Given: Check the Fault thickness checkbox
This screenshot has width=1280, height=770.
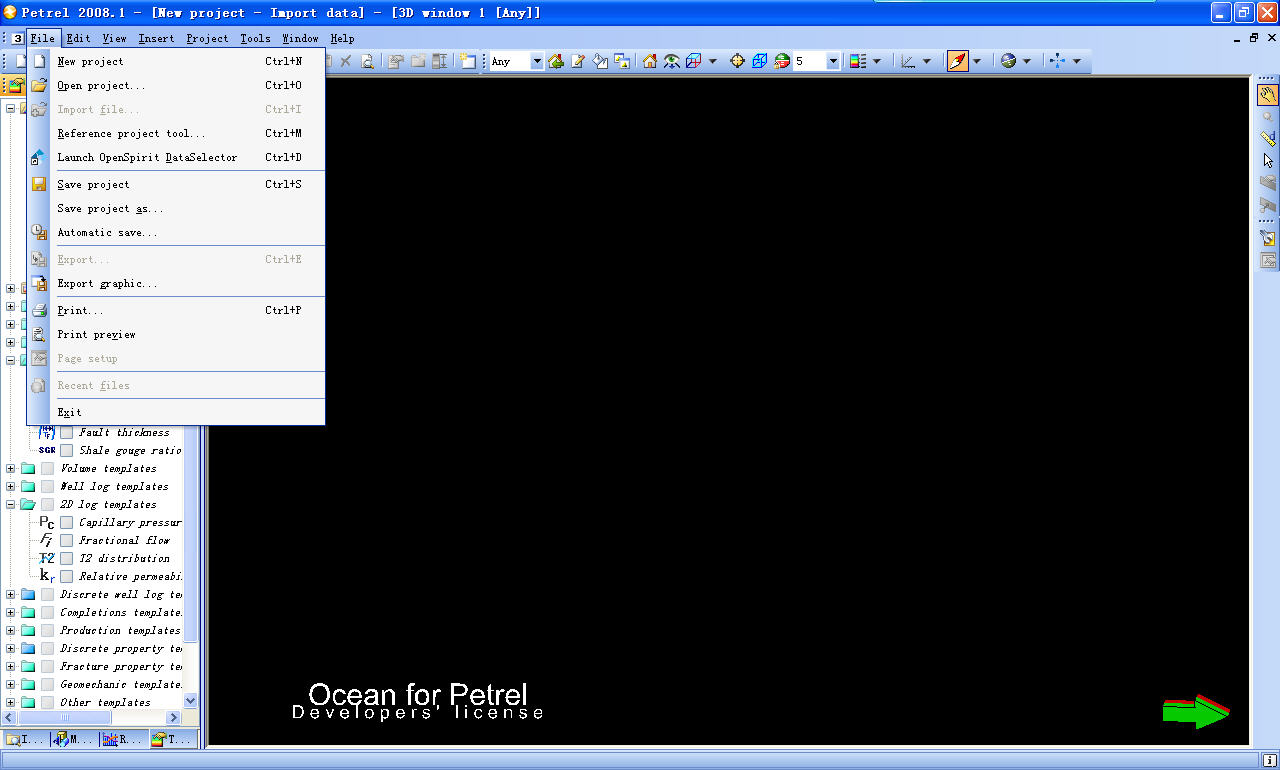Looking at the screenshot, I should pyautogui.click(x=67, y=433).
